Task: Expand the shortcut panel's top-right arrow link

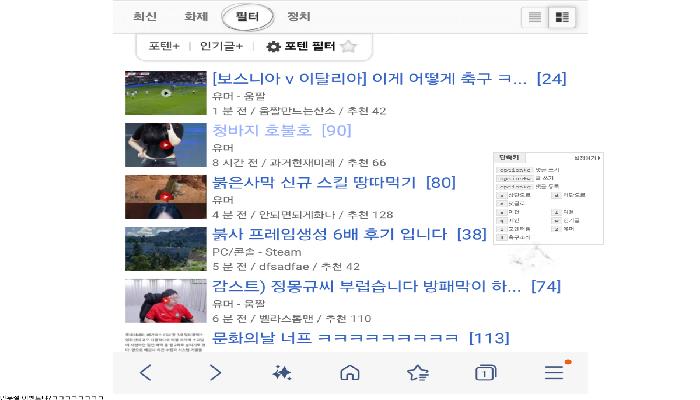Action: [587, 158]
